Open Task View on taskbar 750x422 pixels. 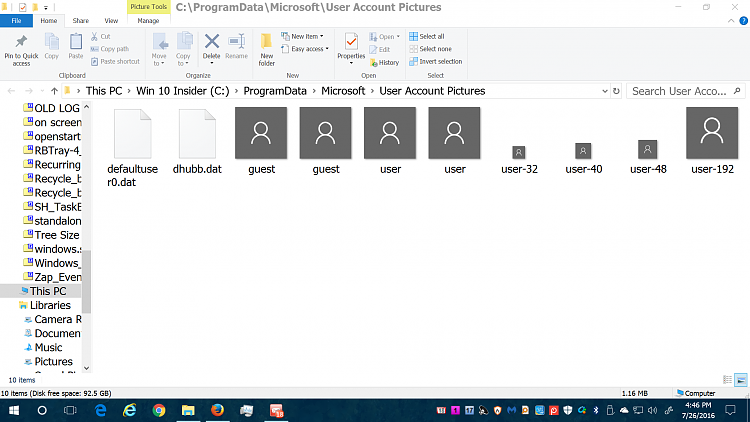[x=70, y=411]
